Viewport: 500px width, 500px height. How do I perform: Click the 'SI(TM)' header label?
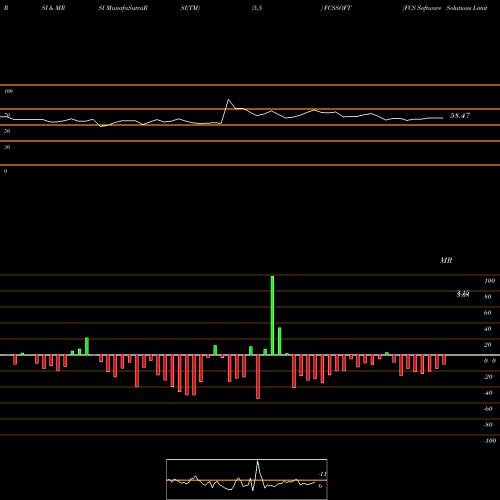(x=190, y=8)
